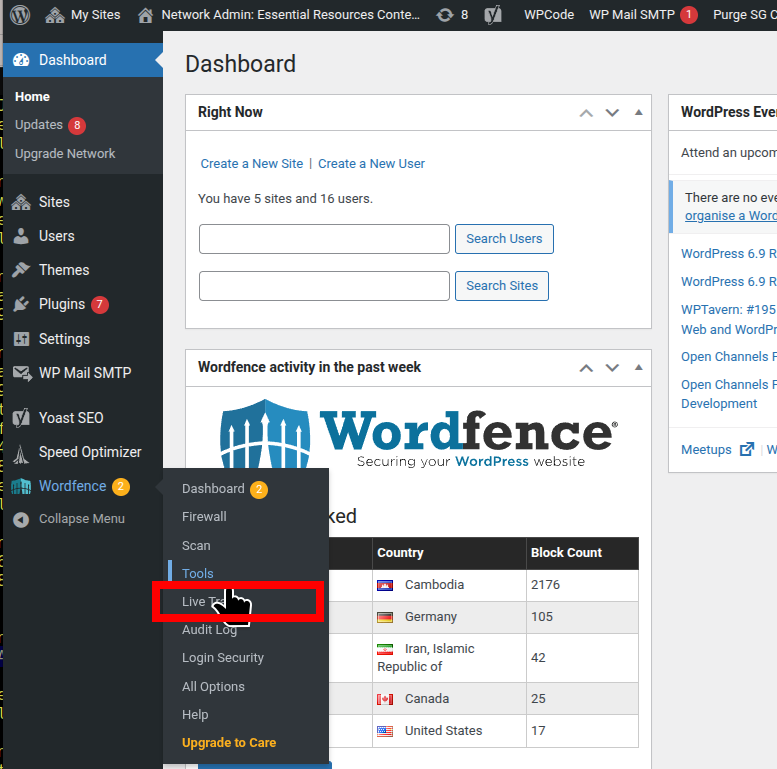Viewport: 777px width, 769px height.
Task: Click the Plugins badge showing 7
Action: pos(100,304)
